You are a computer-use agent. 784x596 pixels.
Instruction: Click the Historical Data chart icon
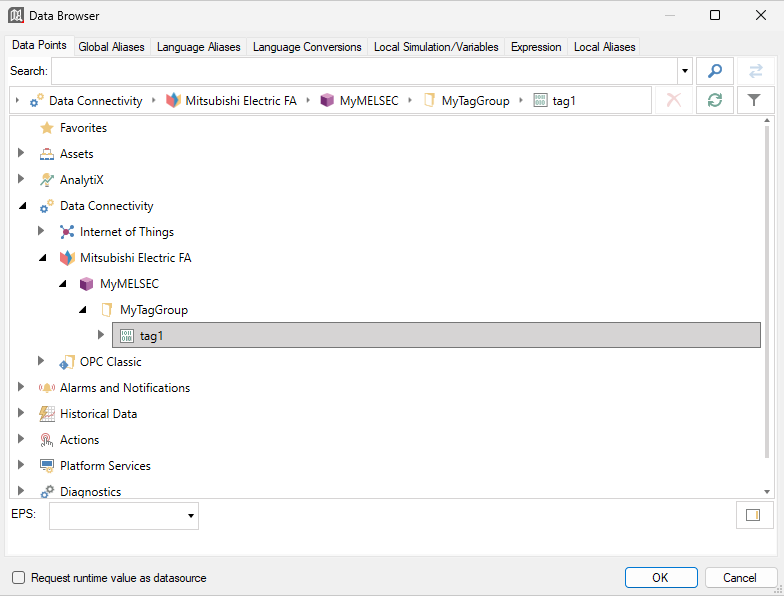(47, 414)
